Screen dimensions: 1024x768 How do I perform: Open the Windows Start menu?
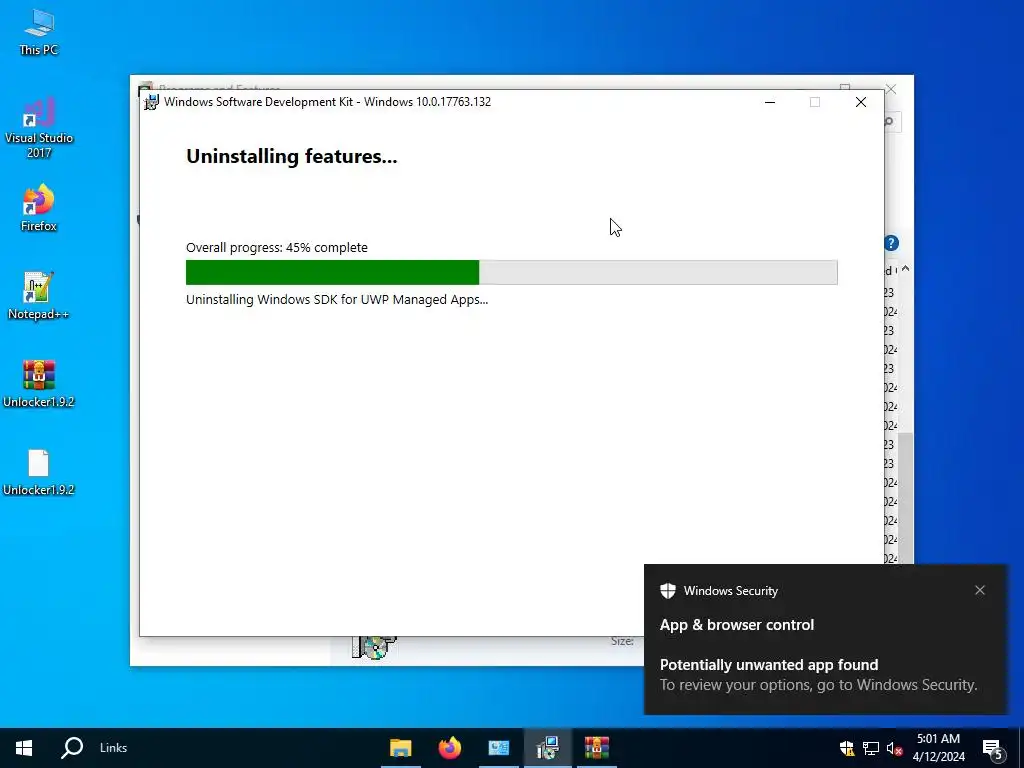tap(24, 748)
